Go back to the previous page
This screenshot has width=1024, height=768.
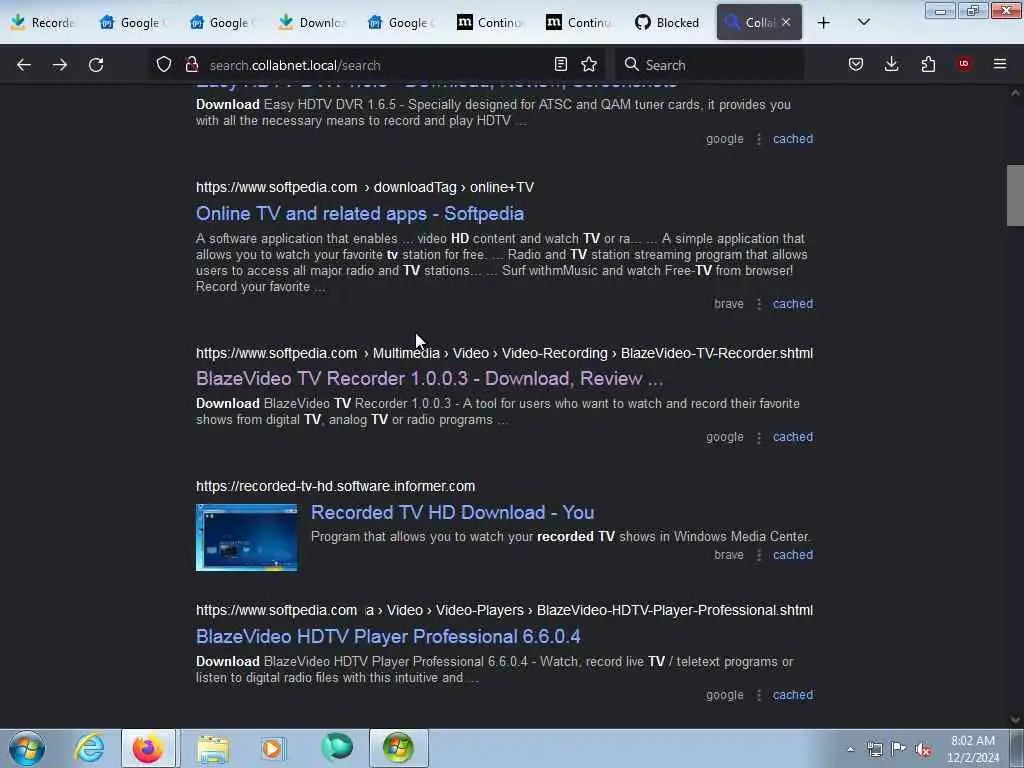24,65
